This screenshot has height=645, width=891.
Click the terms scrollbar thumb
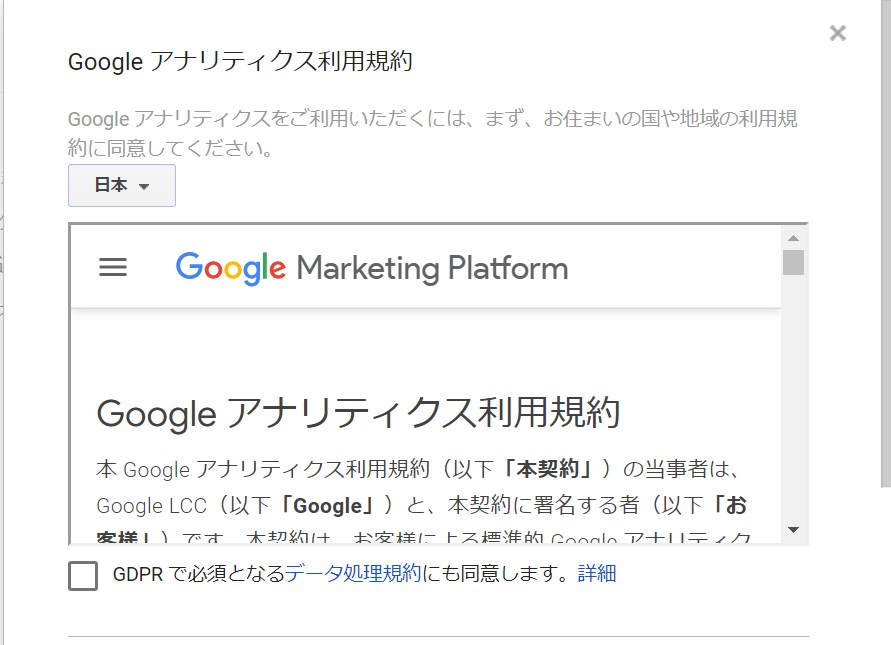point(793,262)
